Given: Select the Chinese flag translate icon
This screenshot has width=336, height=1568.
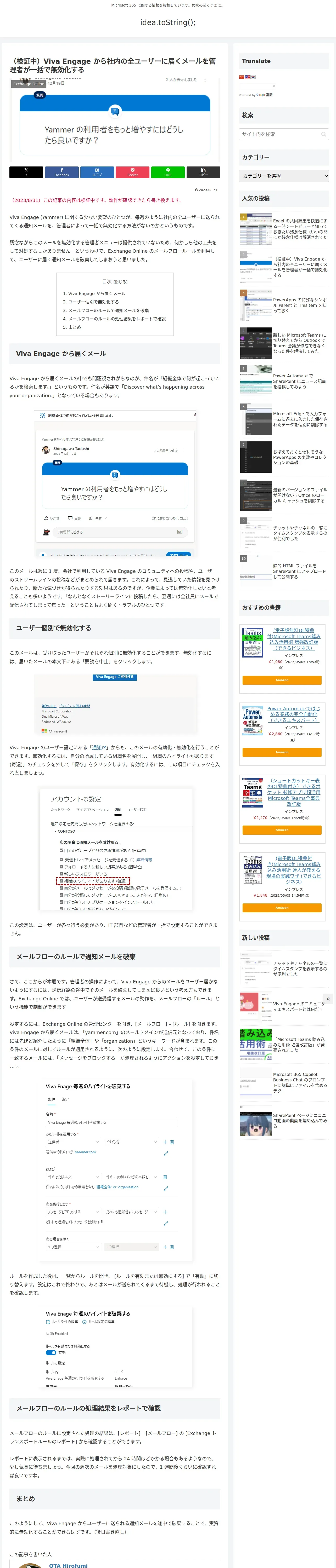Looking at the screenshot, I should click(x=242, y=77).
